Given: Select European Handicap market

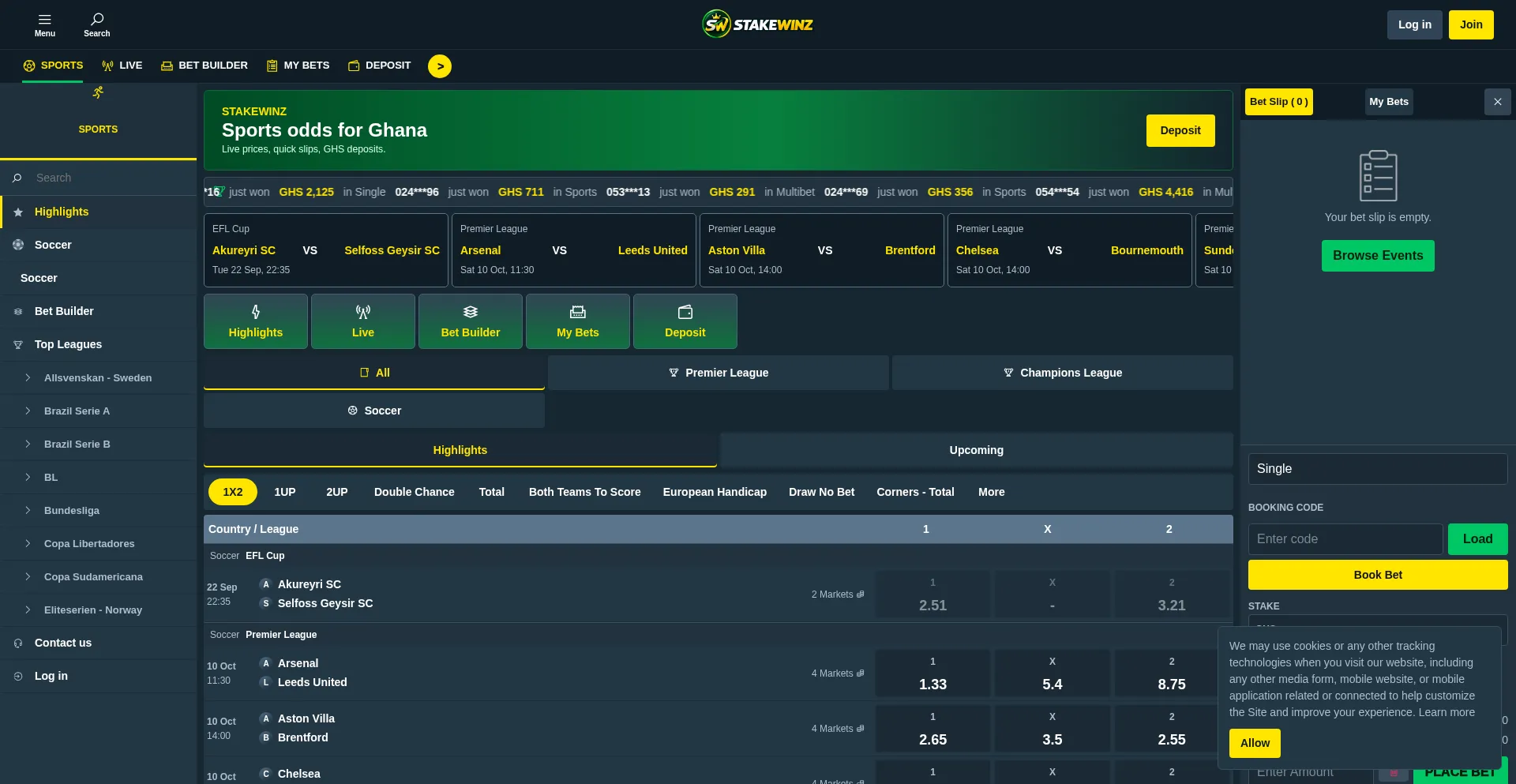Looking at the screenshot, I should (715, 492).
